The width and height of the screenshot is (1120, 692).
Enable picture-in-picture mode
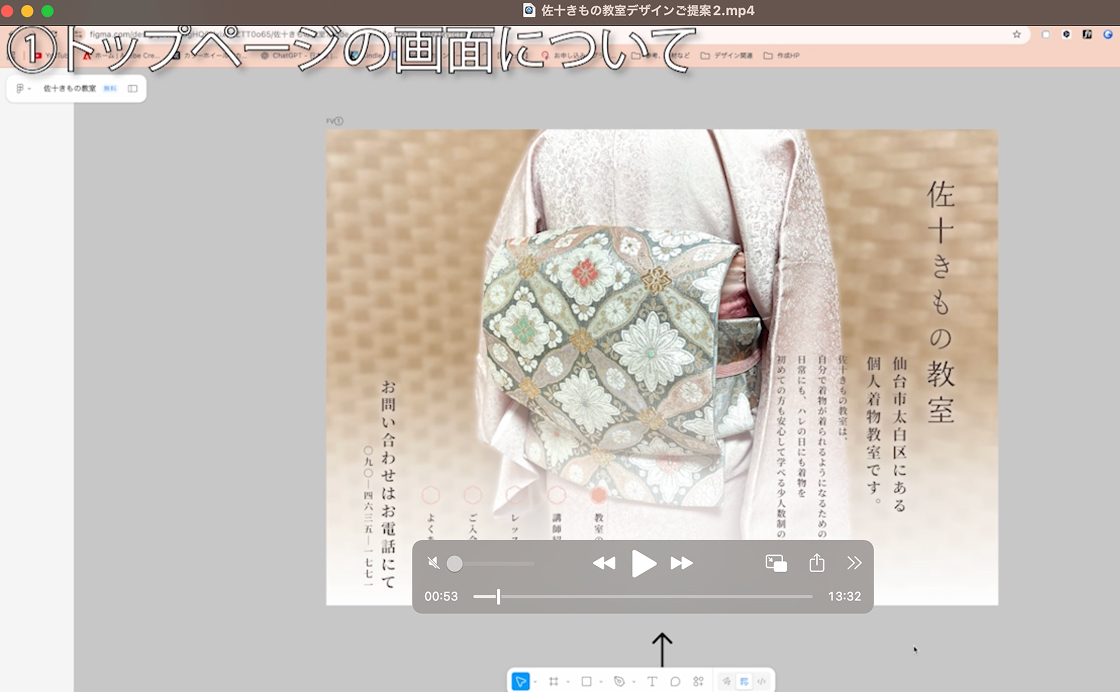pyautogui.click(x=776, y=564)
